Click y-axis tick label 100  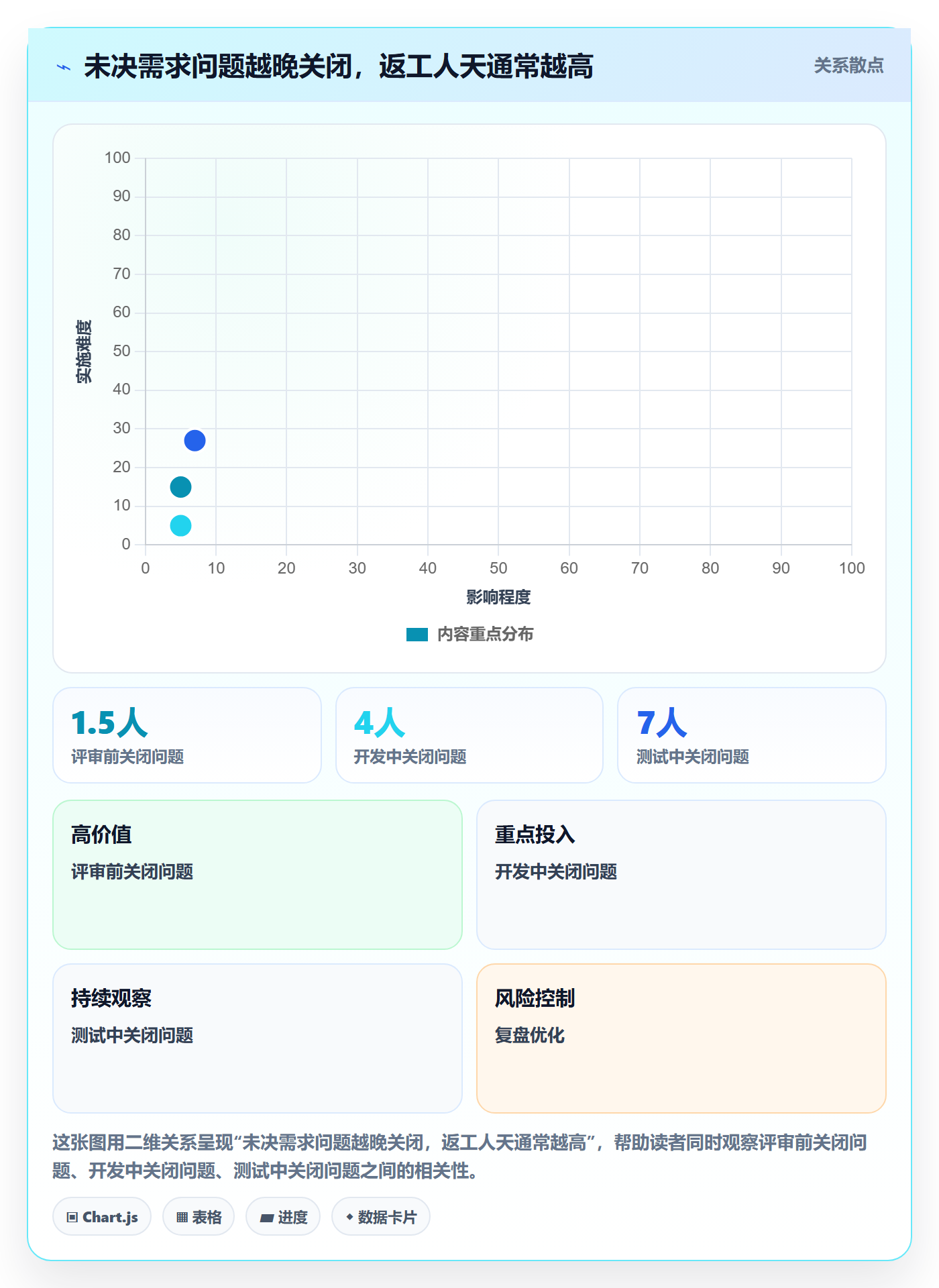pyautogui.click(x=117, y=158)
